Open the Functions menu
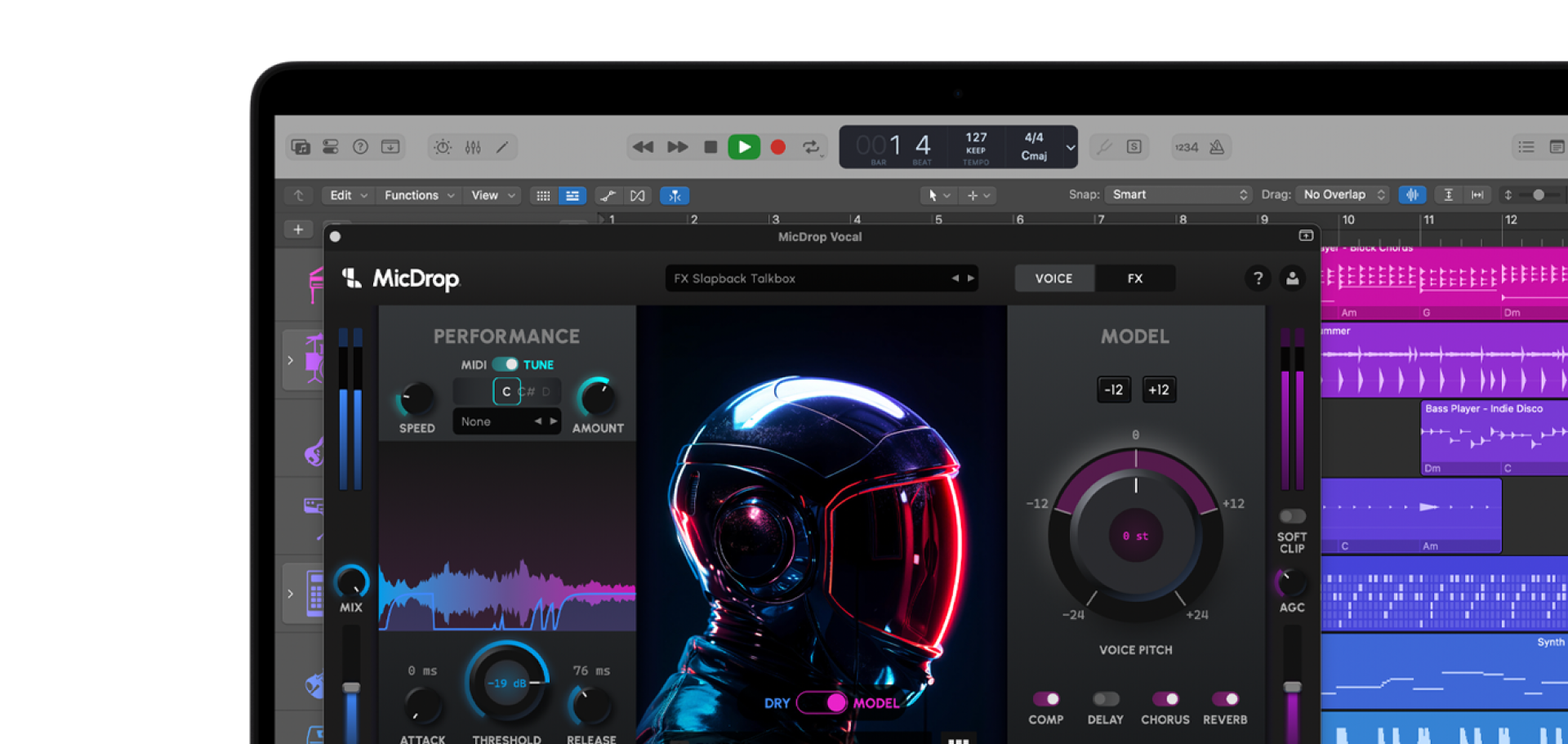The height and width of the screenshot is (744, 1568). pos(418,195)
